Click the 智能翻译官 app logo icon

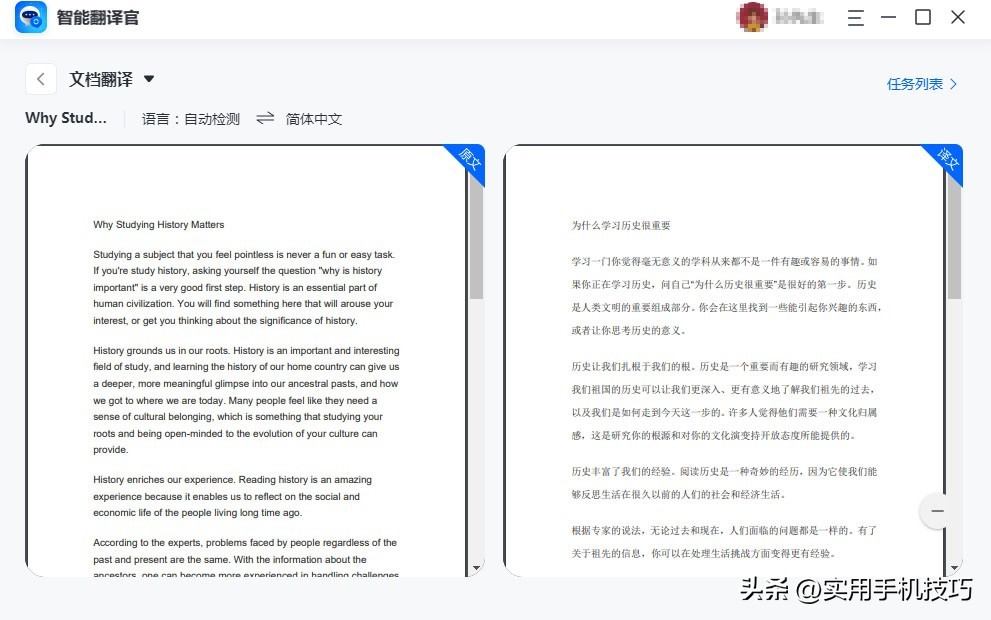click(30, 17)
